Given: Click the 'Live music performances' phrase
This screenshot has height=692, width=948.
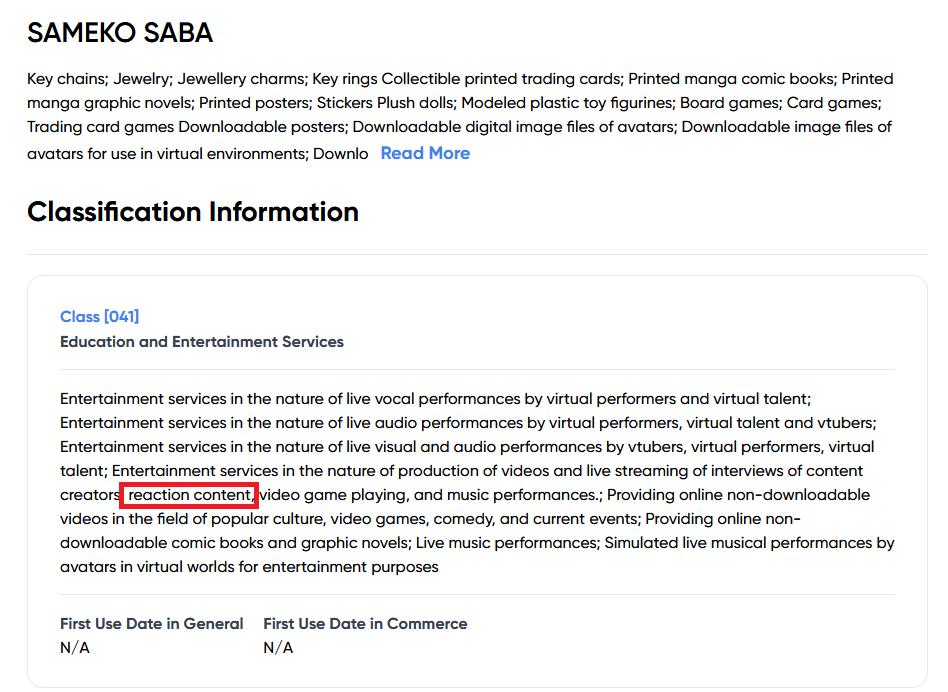Looking at the screenshot, I should coord(507,543).
